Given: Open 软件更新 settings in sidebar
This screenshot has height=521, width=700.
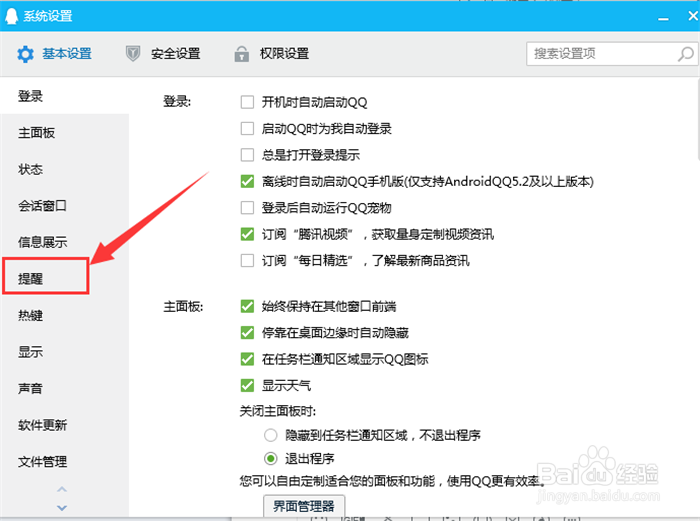Looking at the screenshot, I should [42, 425].
